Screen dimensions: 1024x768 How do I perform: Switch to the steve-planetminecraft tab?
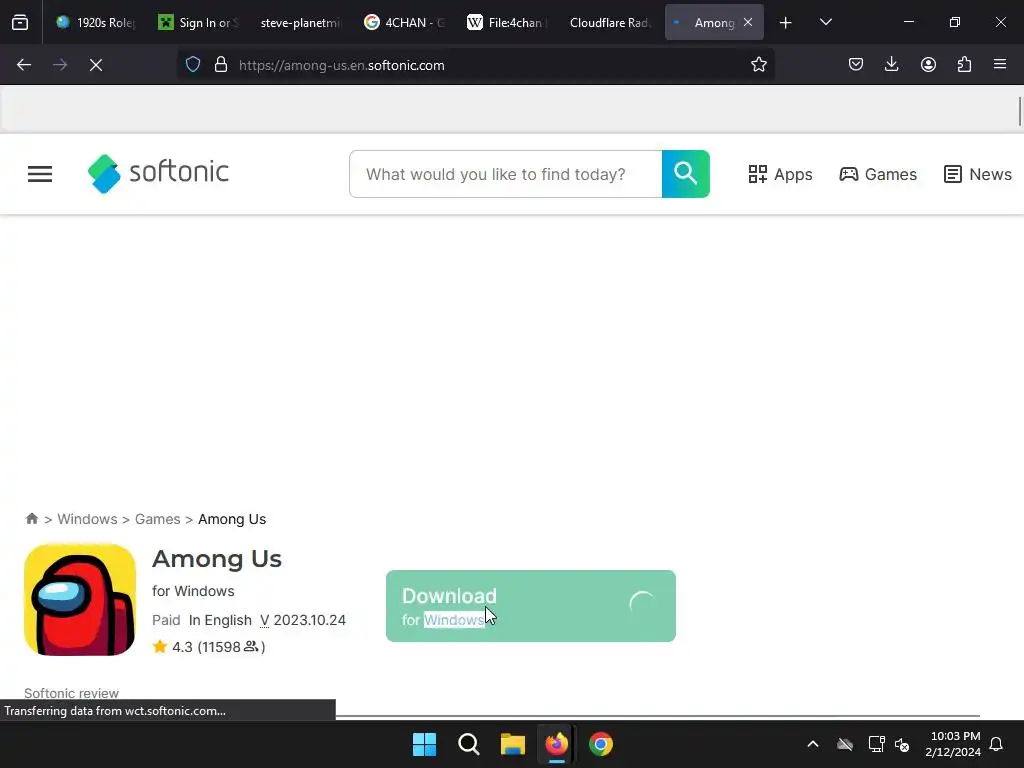click(x=301, y=23)
